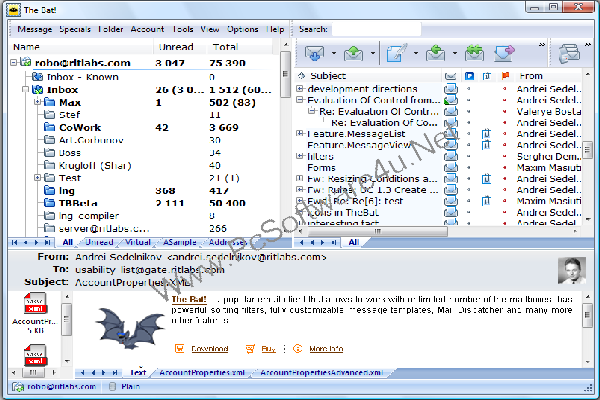This screenshot has width=600, height=400.
Task: Sort by attachment column header icon
Action: [x=486, y=76]
